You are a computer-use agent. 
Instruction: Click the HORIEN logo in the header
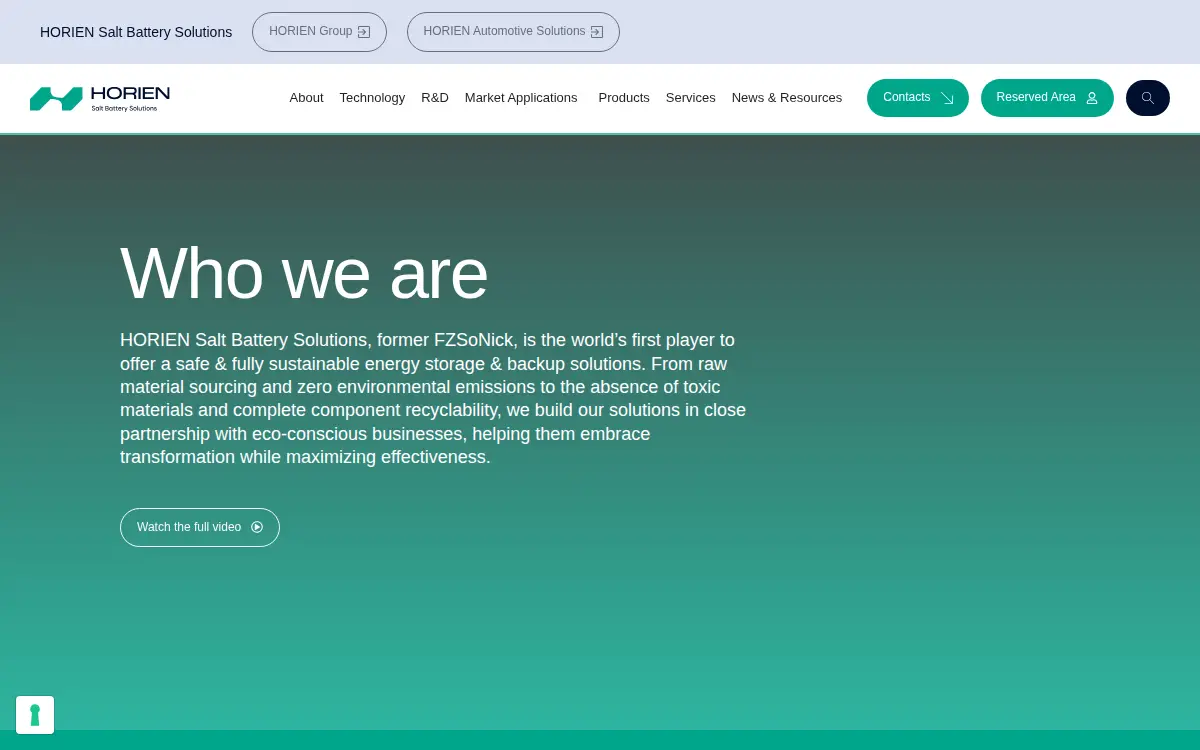point(100,98)
